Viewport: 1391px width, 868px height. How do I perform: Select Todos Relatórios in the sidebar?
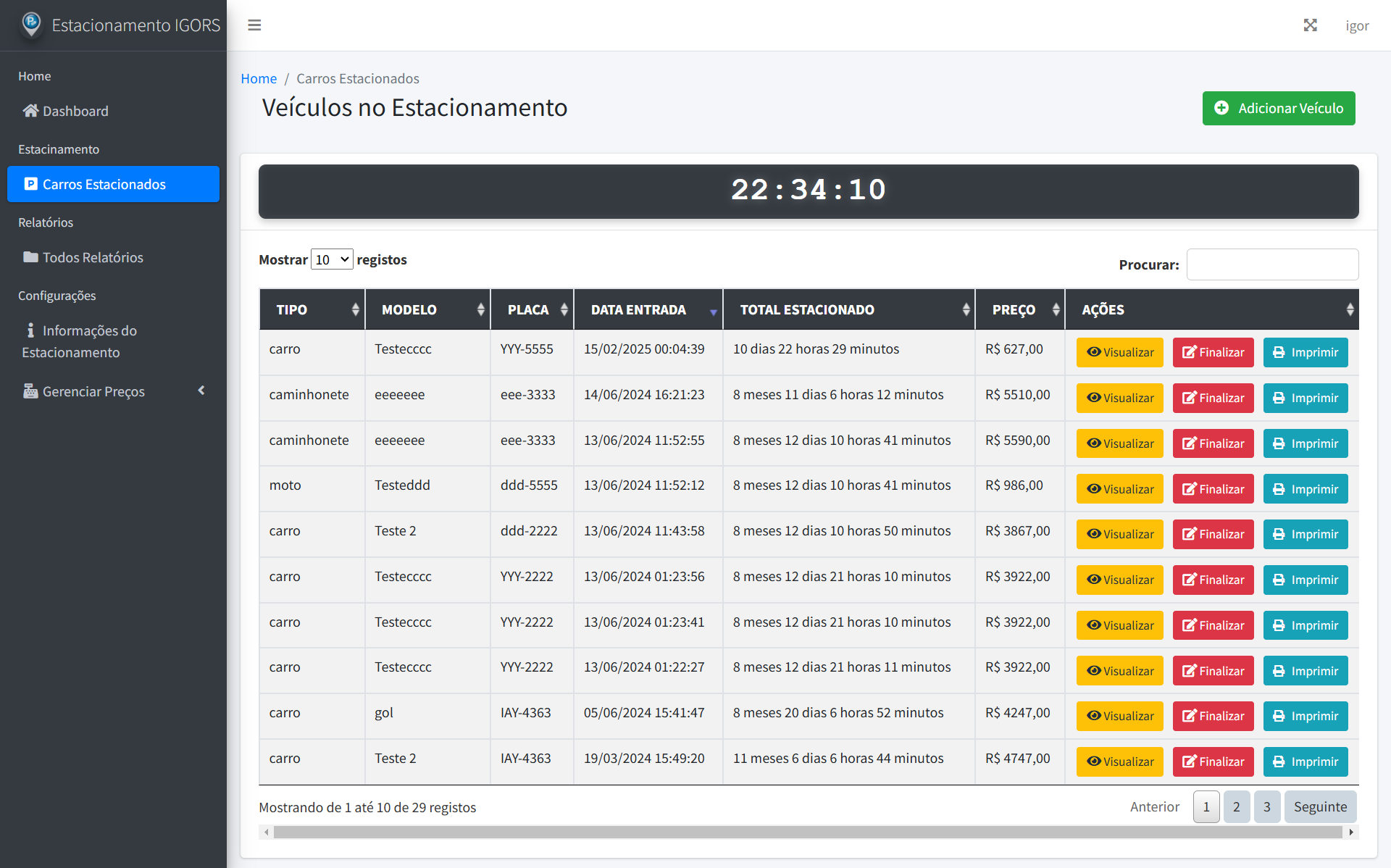(92, 256)
